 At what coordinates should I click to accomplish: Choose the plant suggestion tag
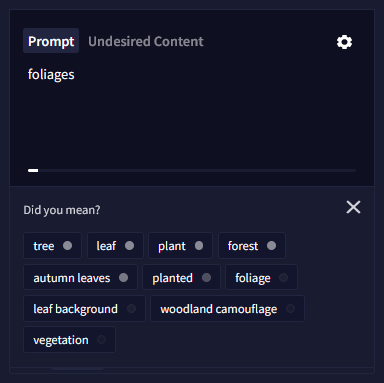[x=180, y=246]
